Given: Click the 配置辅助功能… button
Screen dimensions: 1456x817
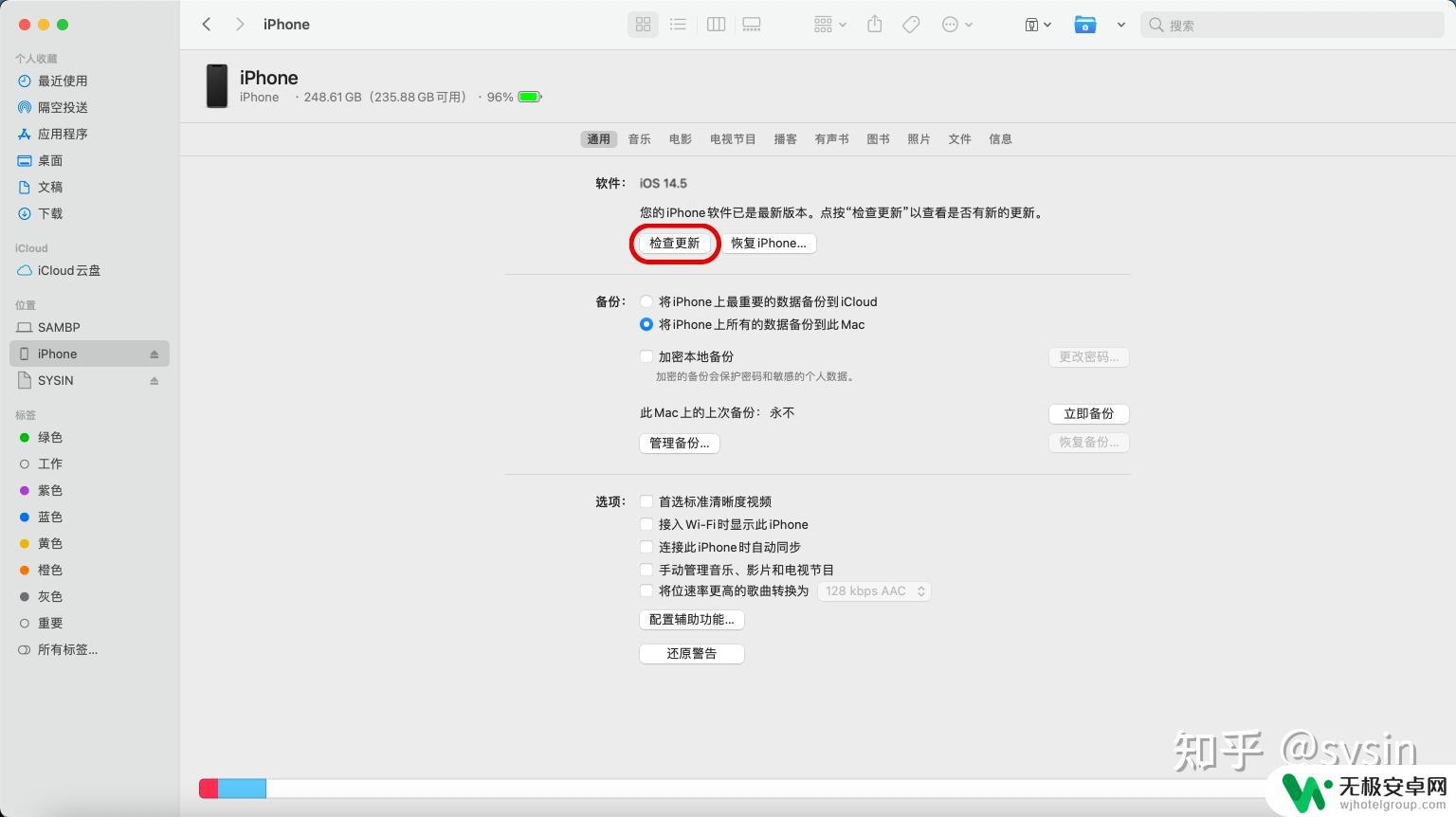Looking at the screenshot, I should click(x=691, y=619).
